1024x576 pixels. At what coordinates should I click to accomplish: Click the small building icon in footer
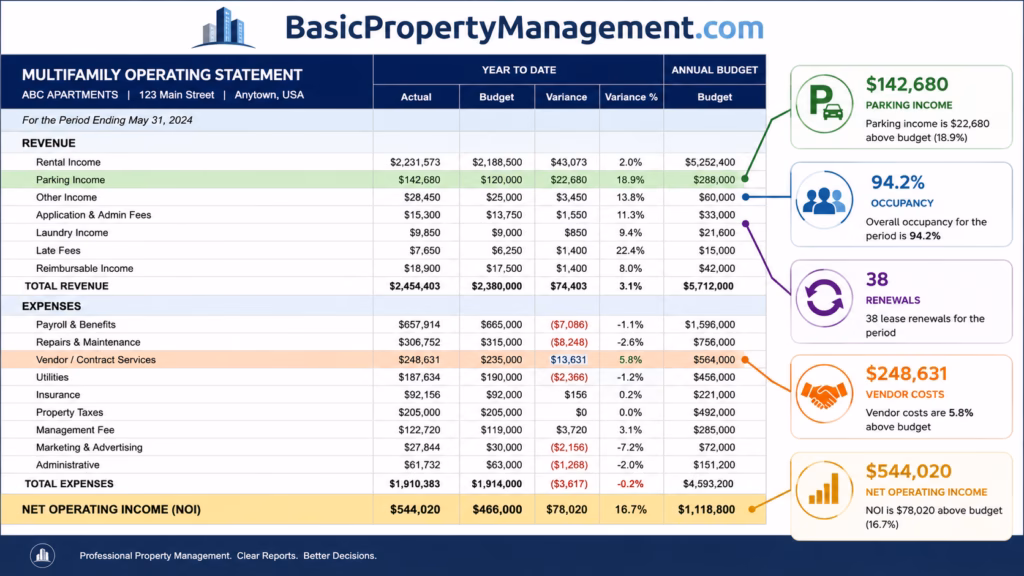[42, 556]
